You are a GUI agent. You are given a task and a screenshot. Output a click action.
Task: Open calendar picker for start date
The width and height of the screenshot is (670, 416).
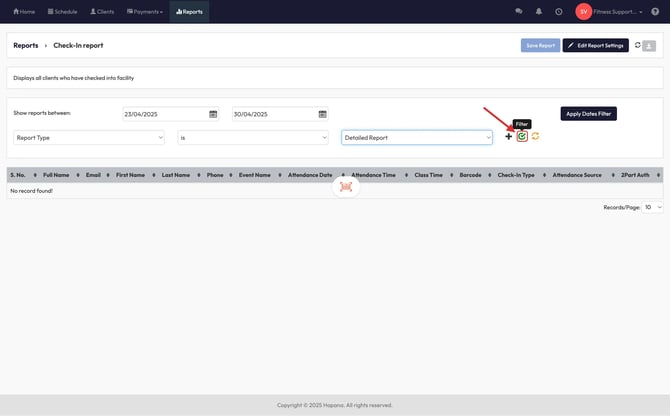click(x=213, y=114)
